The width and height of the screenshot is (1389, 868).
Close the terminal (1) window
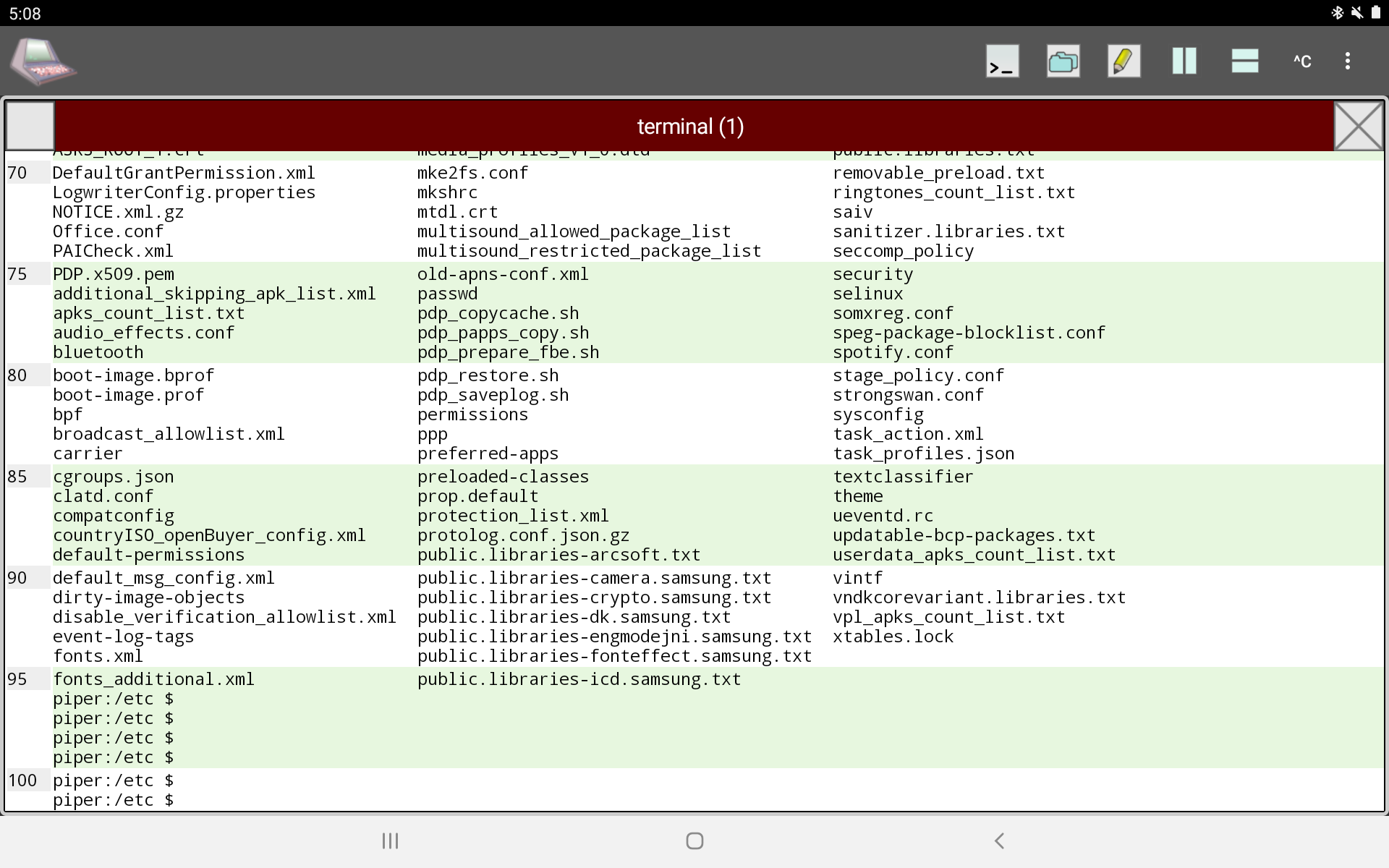[x=1358, y=125]
